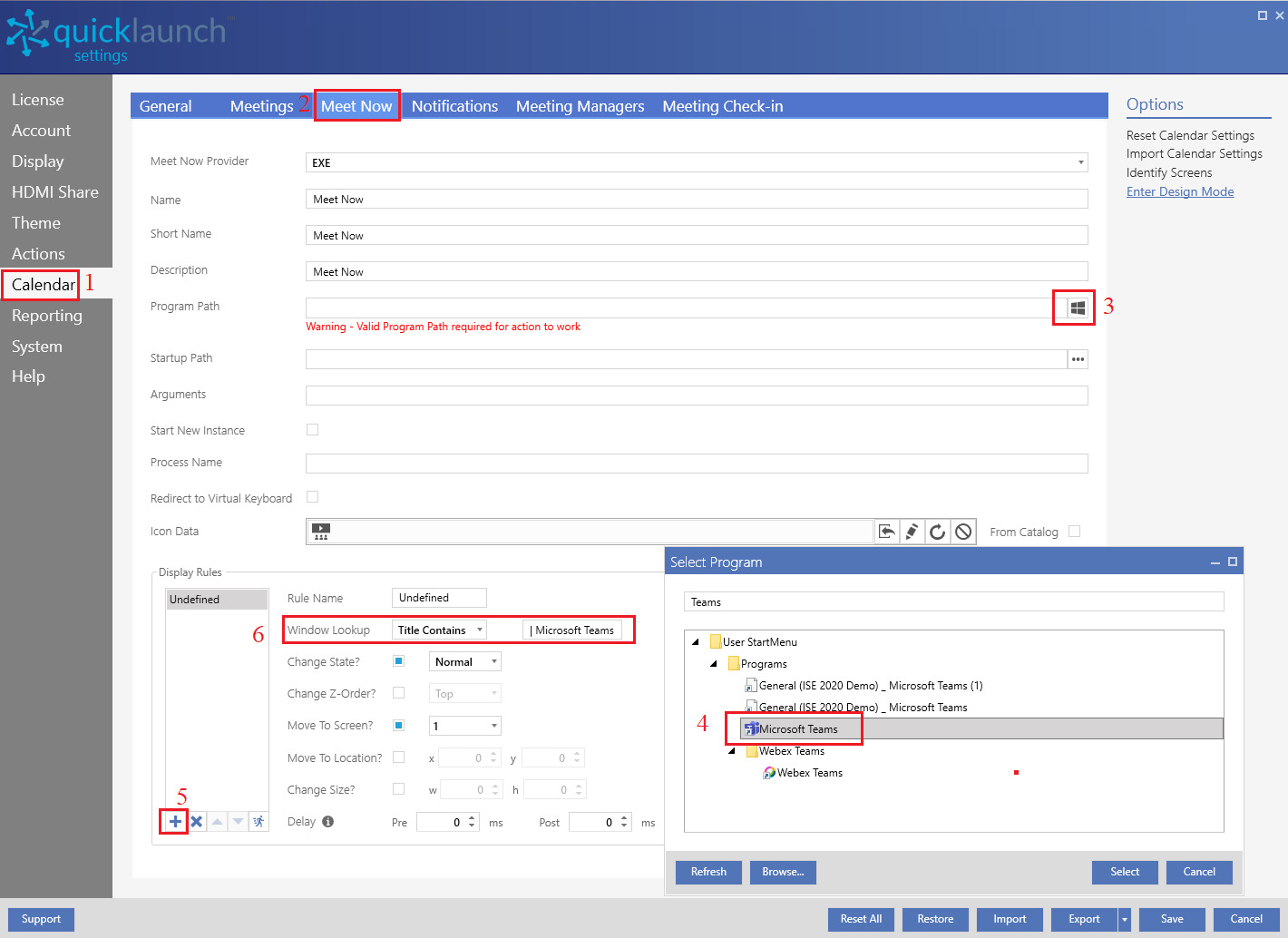Click the Webex Teams folder icon
Image resolution: width=1288 pixels, height=938 pixels.
click(x=752, y=751)
